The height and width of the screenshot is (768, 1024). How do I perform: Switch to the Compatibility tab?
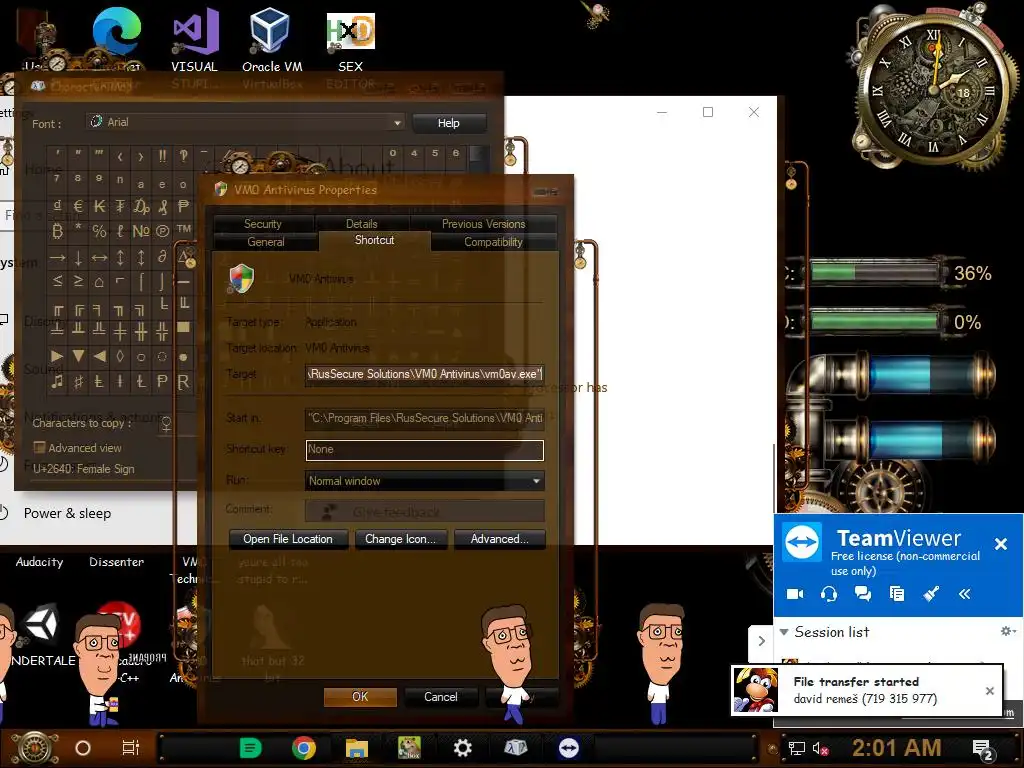(x=493, y=242)
